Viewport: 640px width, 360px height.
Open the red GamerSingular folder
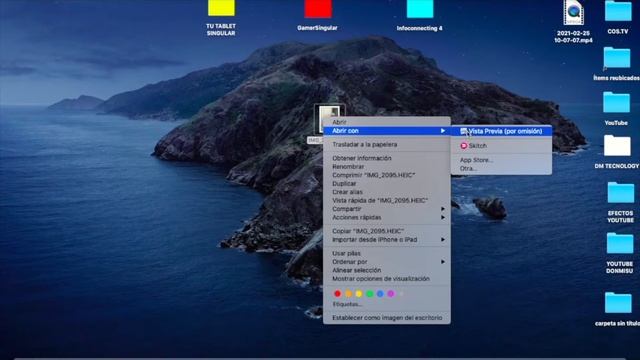[318, 9]
